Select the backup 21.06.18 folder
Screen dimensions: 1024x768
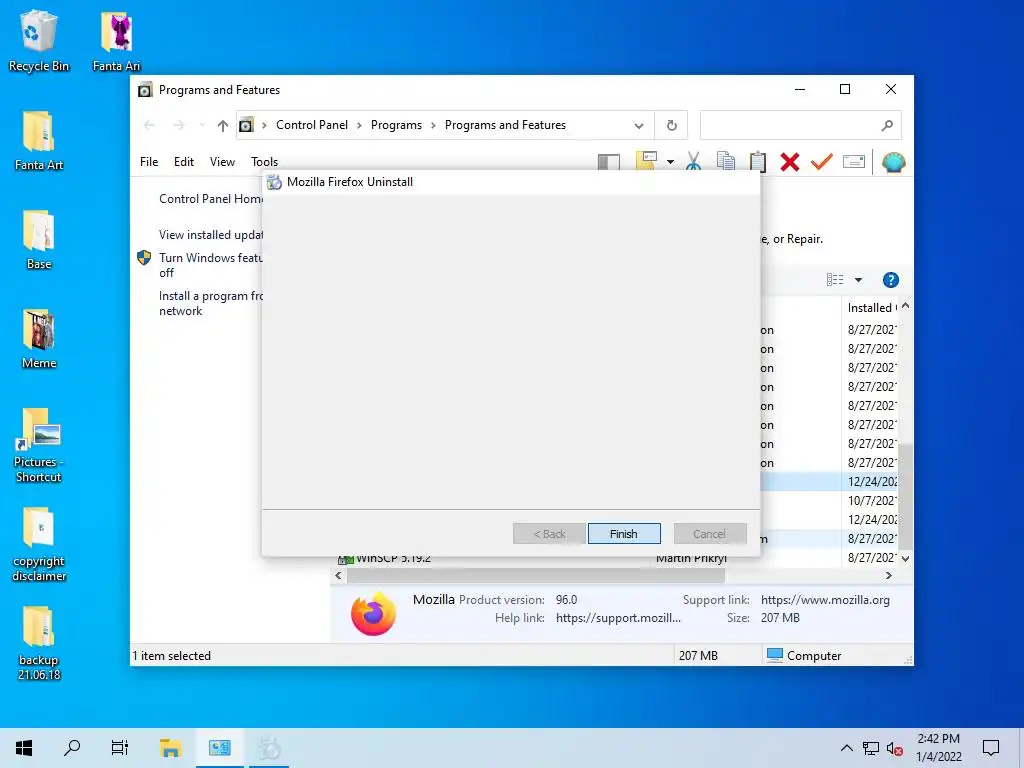tap(39, 644)
